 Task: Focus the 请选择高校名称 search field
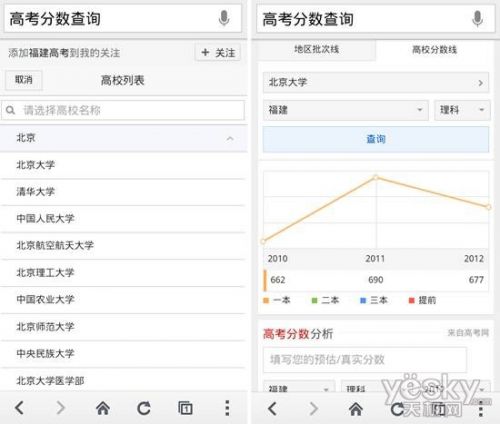coord(123,110)
